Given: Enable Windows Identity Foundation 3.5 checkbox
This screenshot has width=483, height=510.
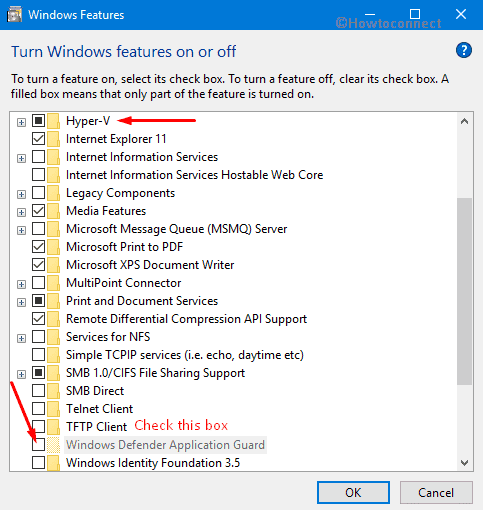Looking at the screenshot, I should 38,462.
